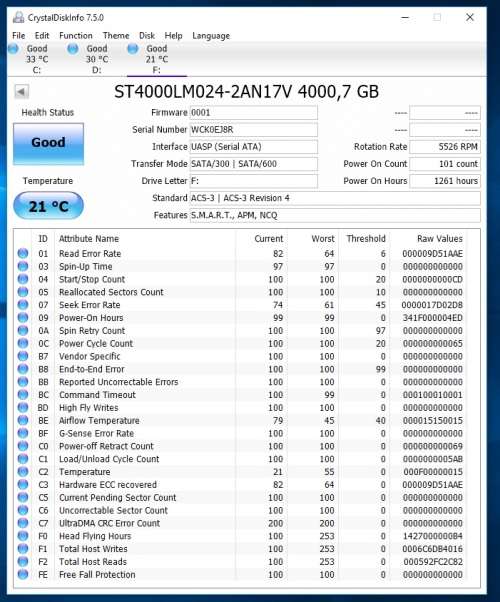Viewport: 500px width, 602px height.
Task: Click the Rotation Rate value 5526 RPM
Action: point(445,147)
